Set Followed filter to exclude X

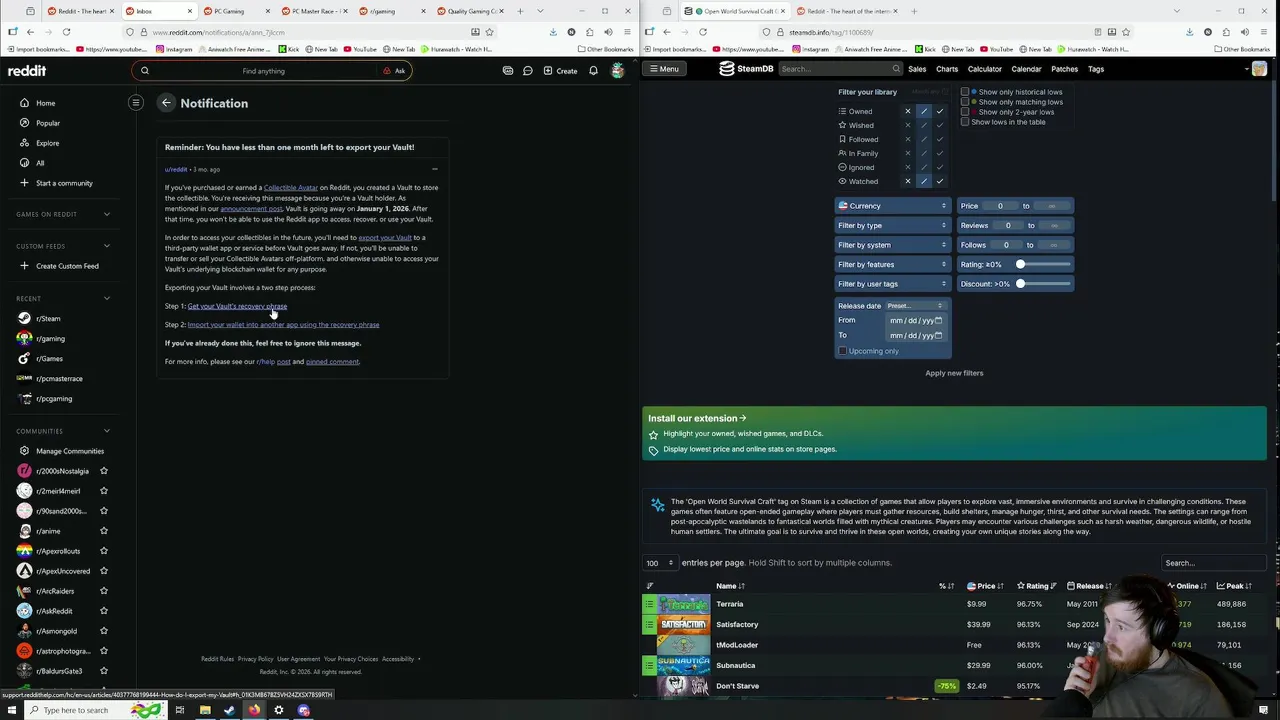pyautogui.click(x=908, y=139)
